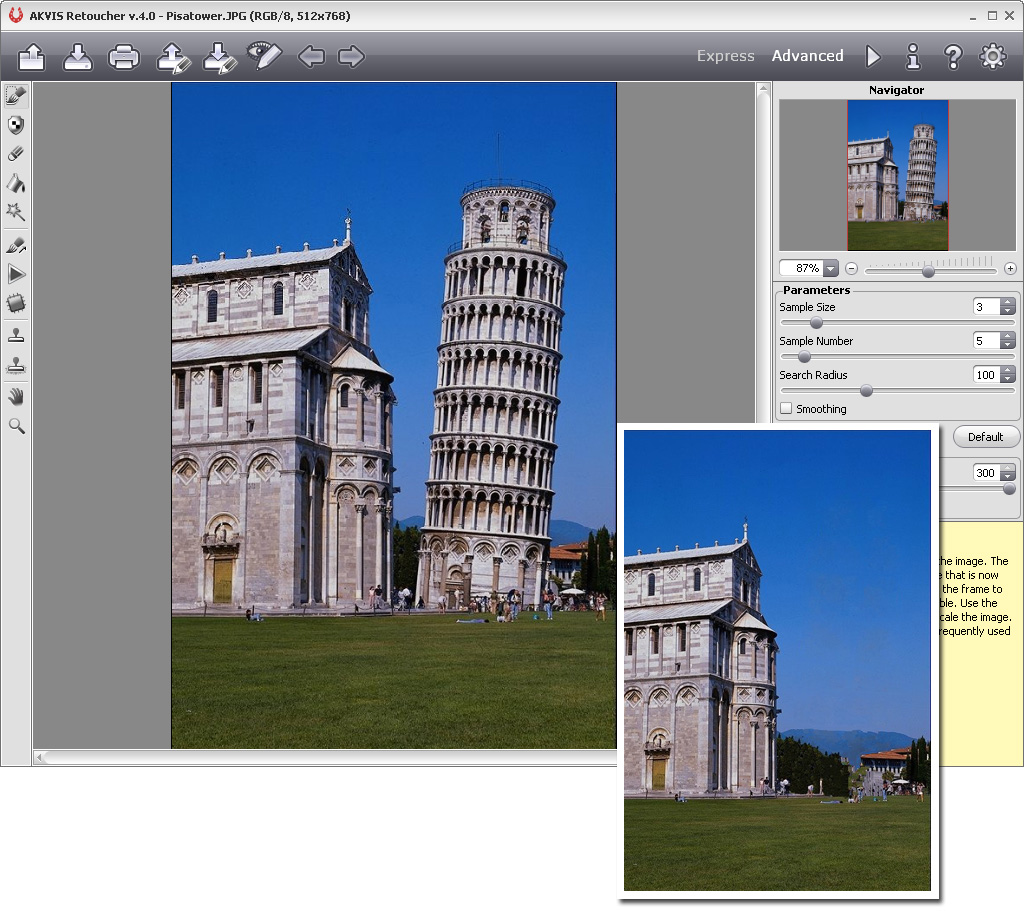This screenshot has width=1024, height=911.
Task: Choose the Bucket fill tool
Action: tap(16, 183)
